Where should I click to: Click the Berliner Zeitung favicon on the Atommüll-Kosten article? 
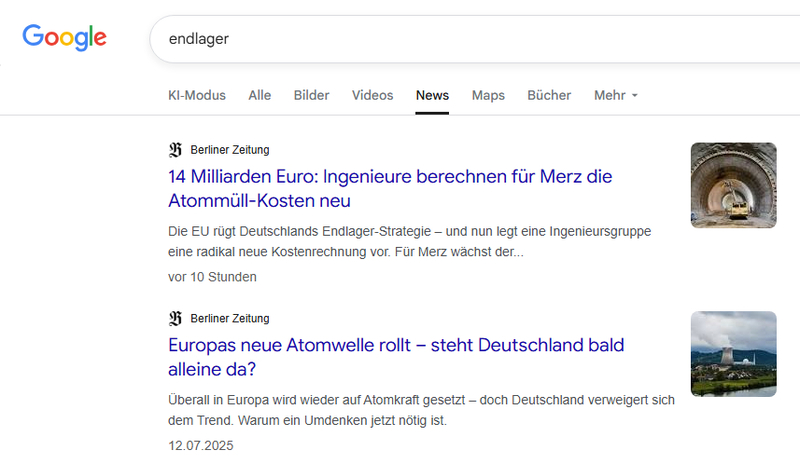pos(176,150)
